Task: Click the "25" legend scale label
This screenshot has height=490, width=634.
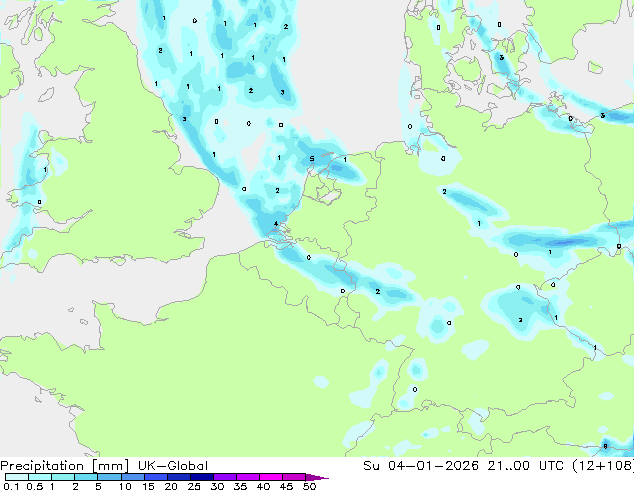Action: click(194, 486)
